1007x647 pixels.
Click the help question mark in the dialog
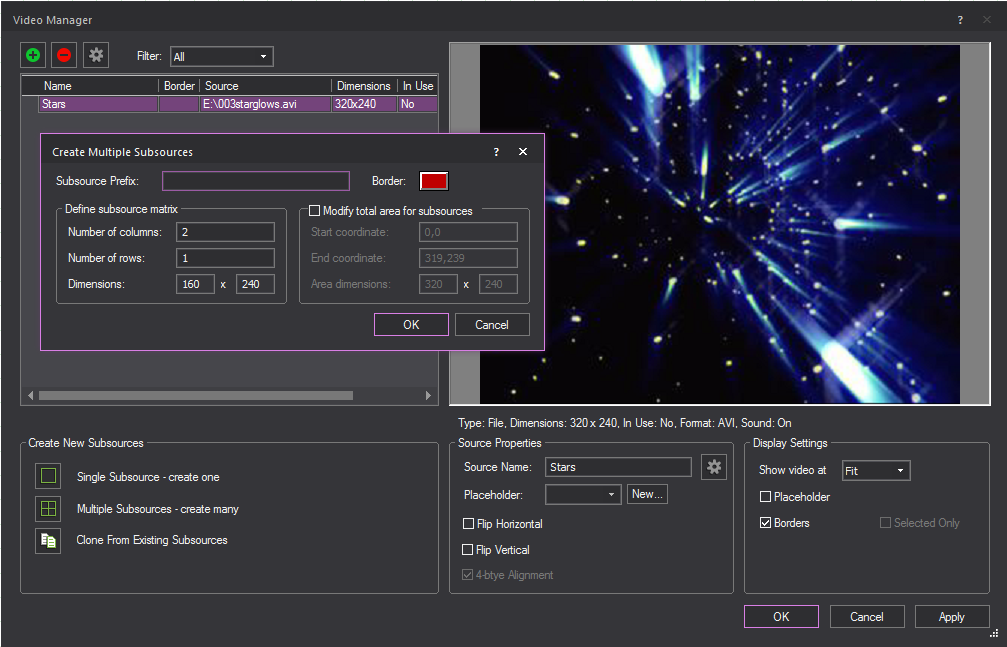click(x=495, y=152)
